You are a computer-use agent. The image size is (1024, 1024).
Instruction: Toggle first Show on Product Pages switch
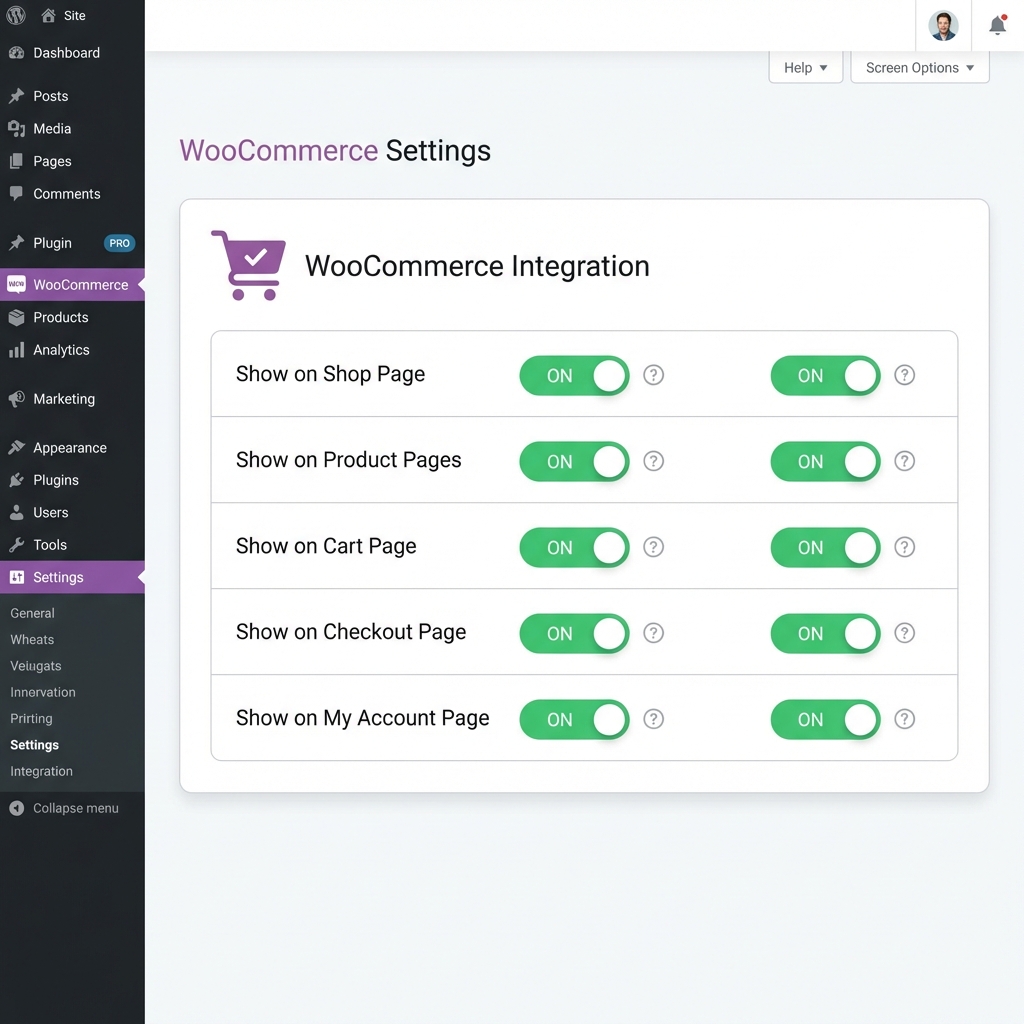click(575, 462)
